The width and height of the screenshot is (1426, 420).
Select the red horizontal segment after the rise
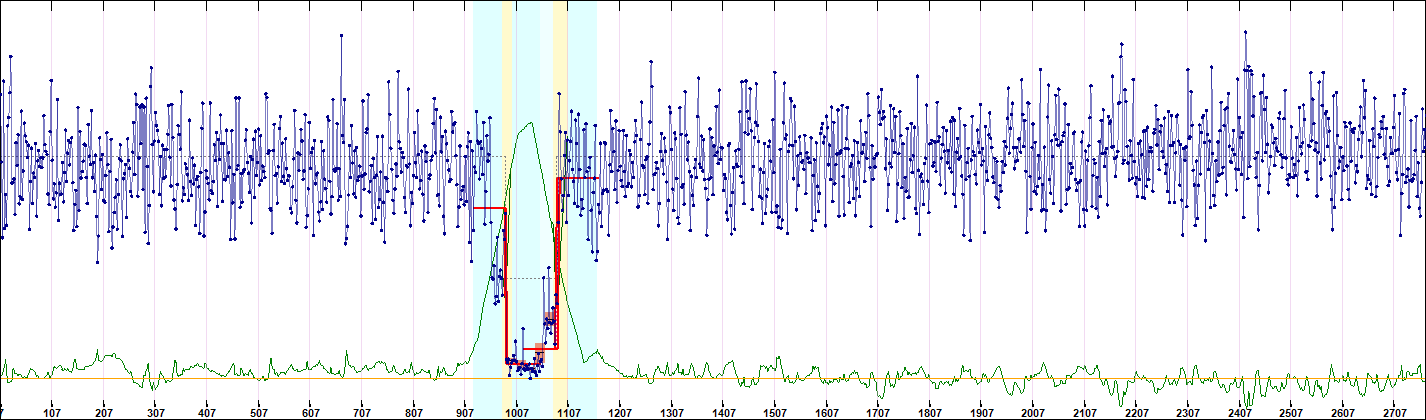pyautogui.click(x=577, y=178)
